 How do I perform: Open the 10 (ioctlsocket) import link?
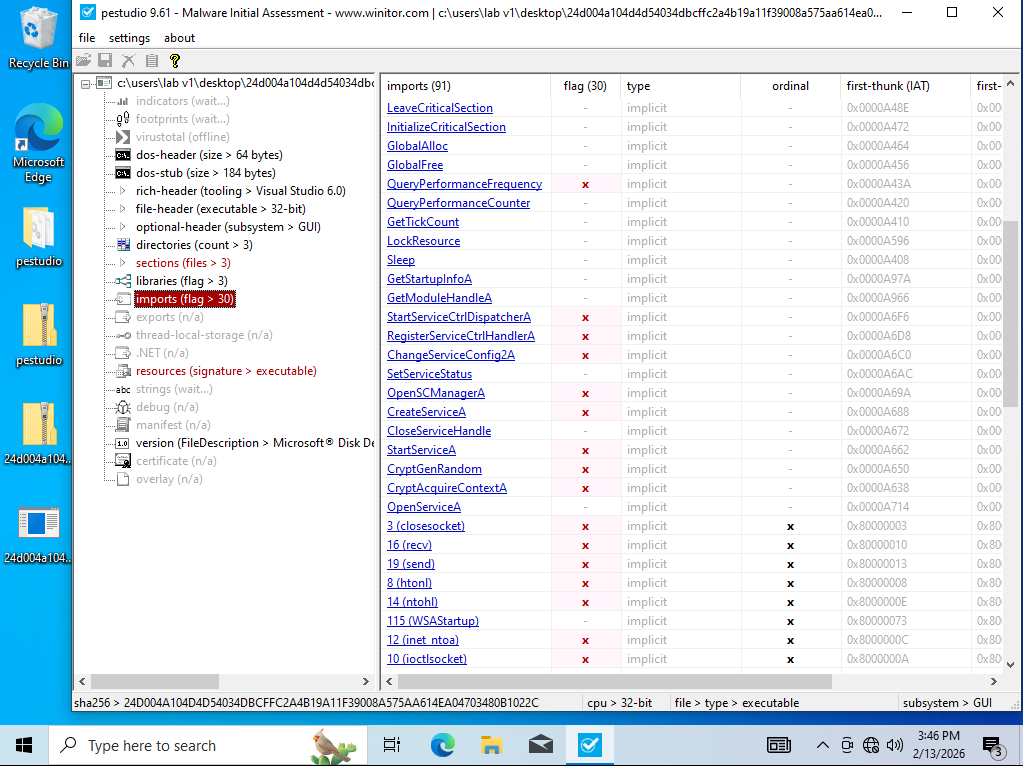tap(427, 659)
